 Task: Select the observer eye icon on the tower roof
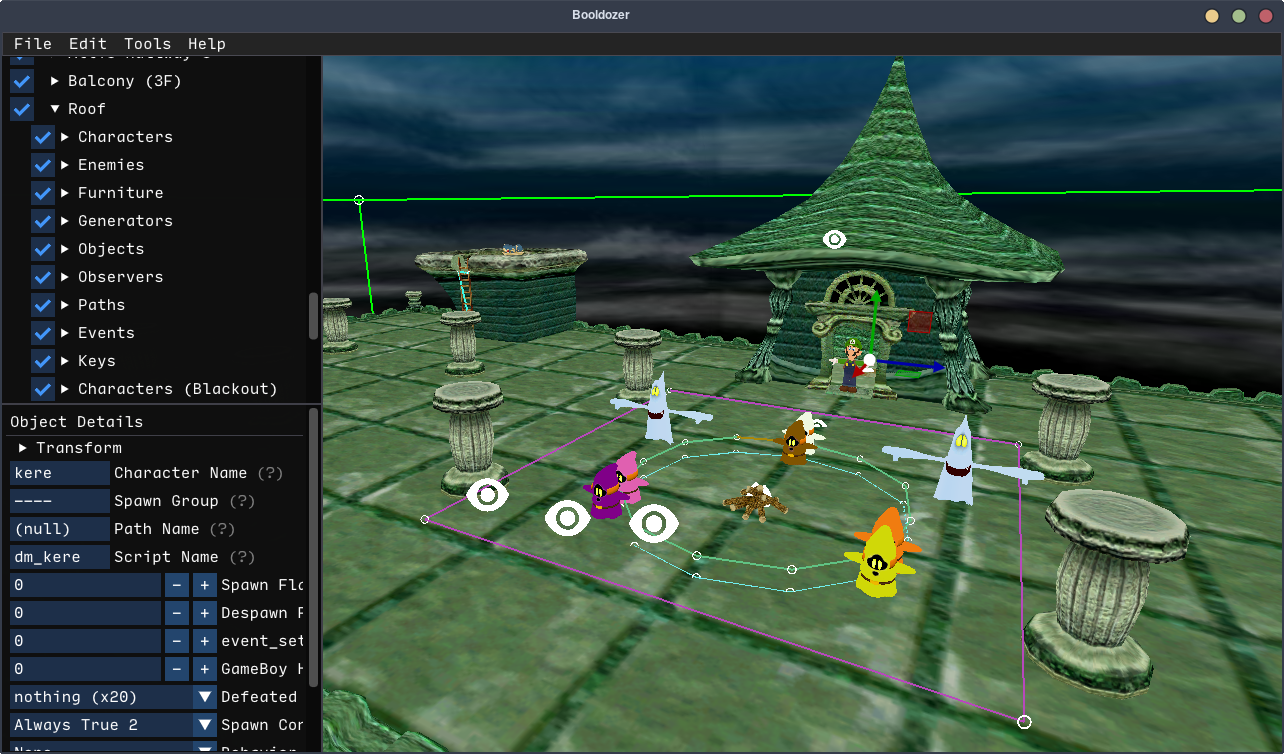(x=834, y=240)
